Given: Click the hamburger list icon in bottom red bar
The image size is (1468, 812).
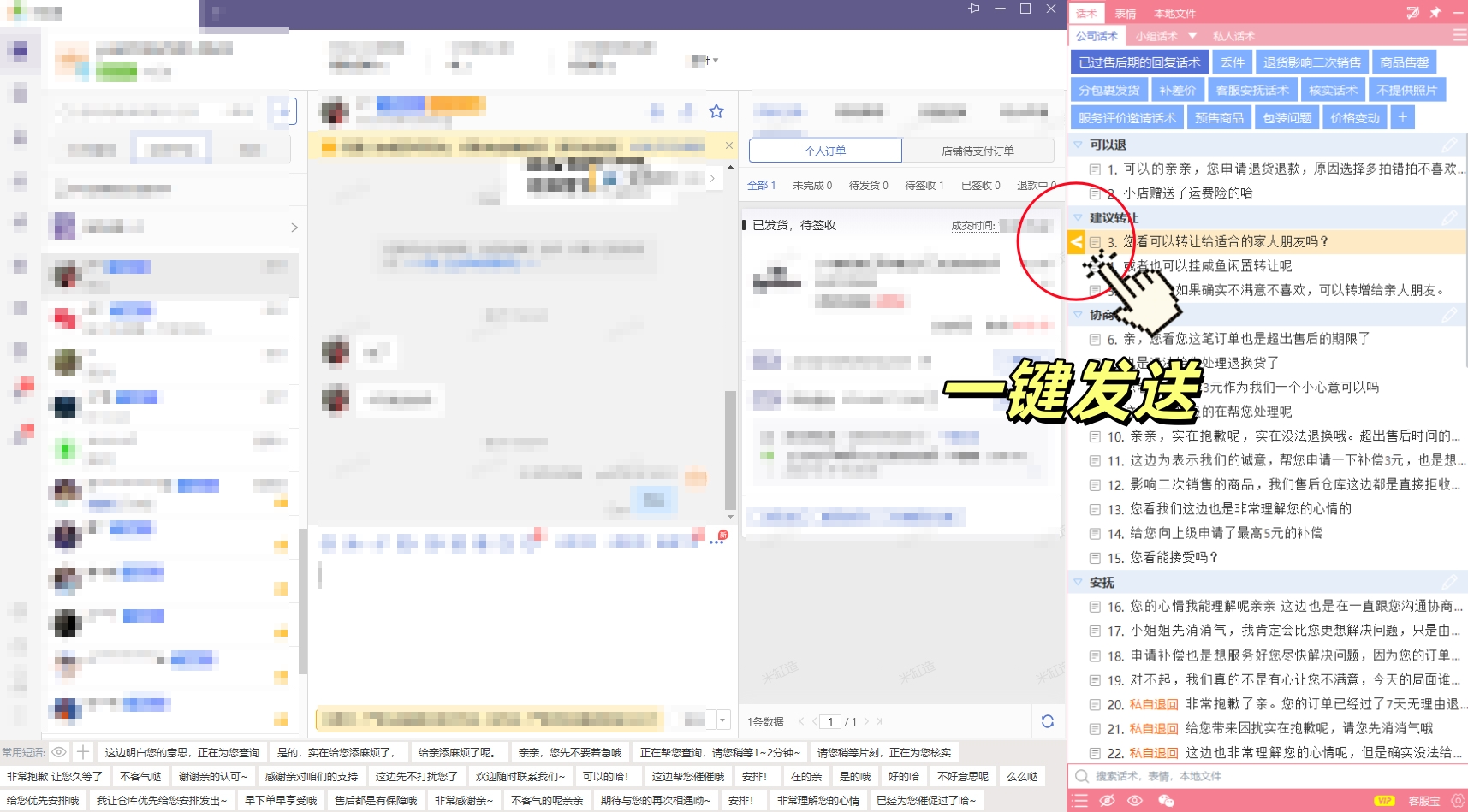Looking at the screenshot, I should click(x=1081, y=801).
